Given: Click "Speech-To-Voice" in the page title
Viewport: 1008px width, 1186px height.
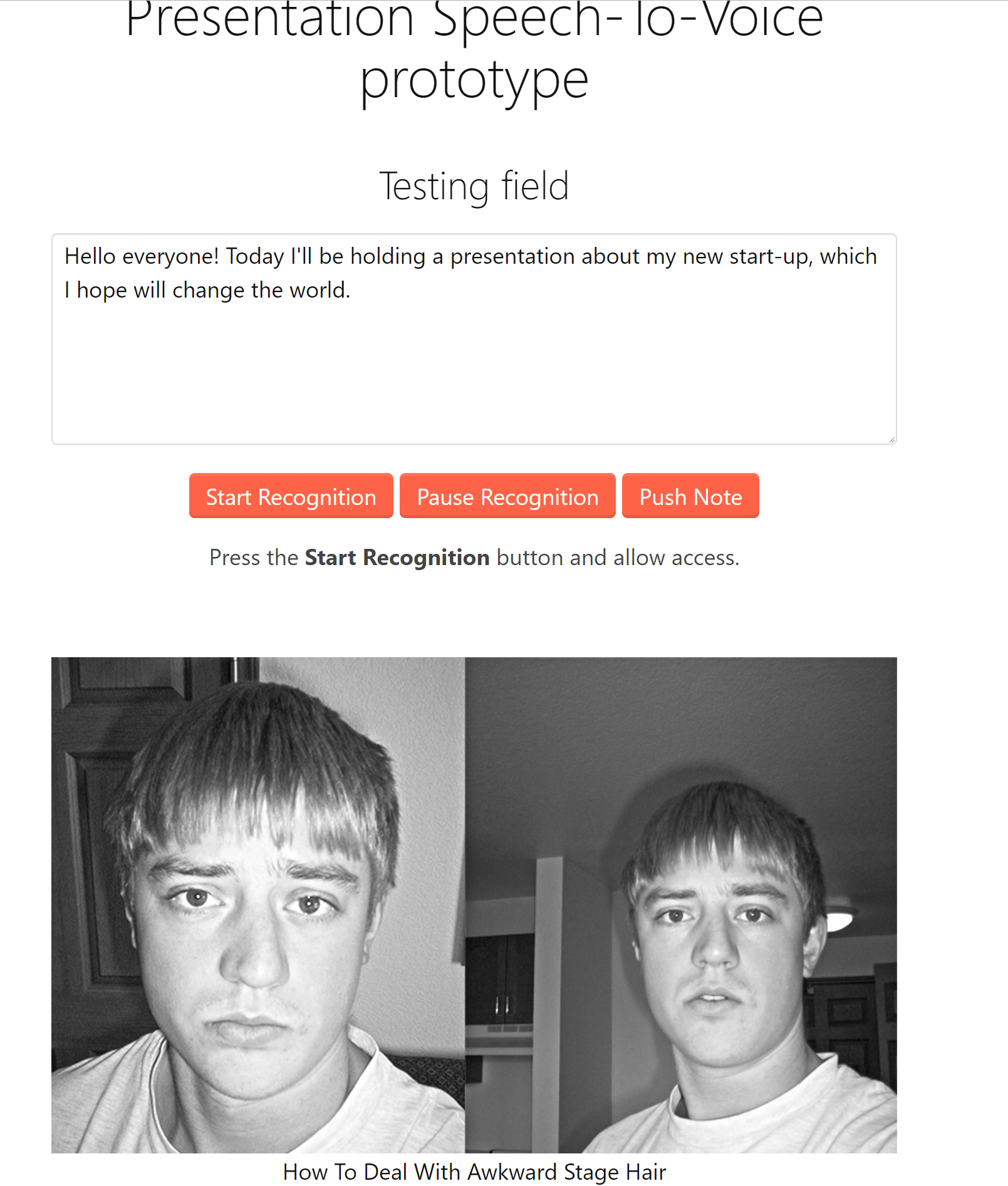Looking at the screenshot, I should (x=628, y=19).
